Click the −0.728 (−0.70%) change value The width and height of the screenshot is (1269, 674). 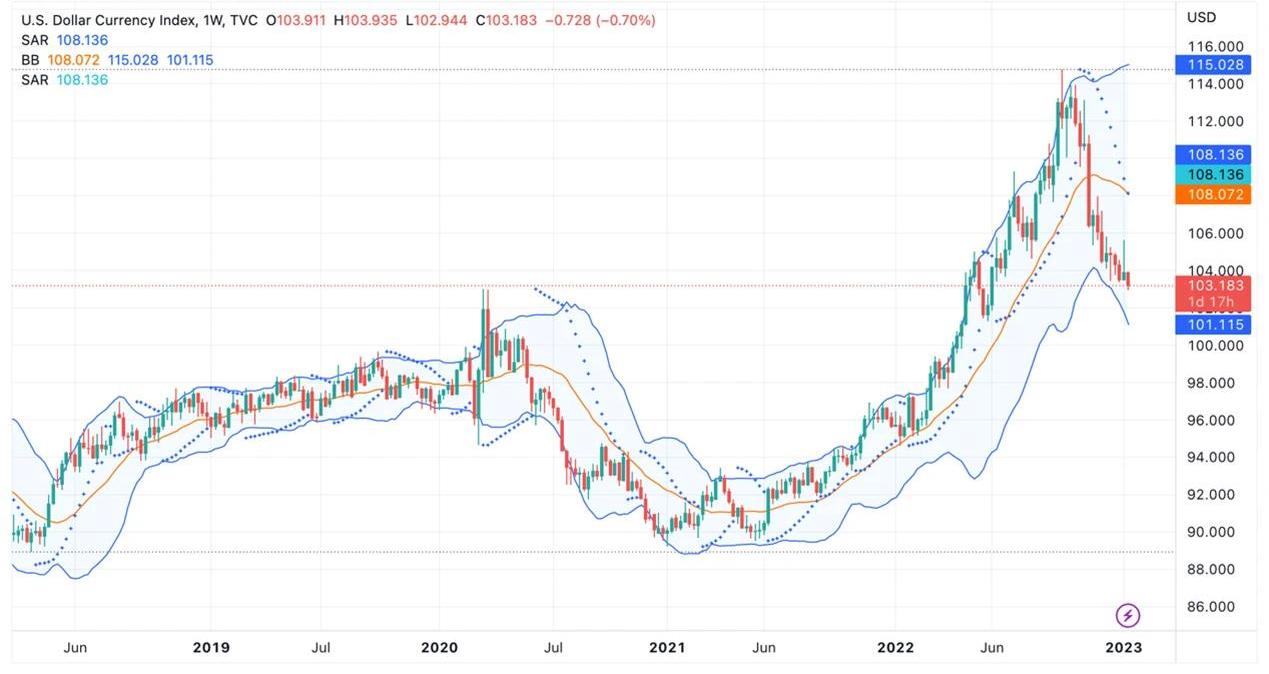tap(600, 20)
